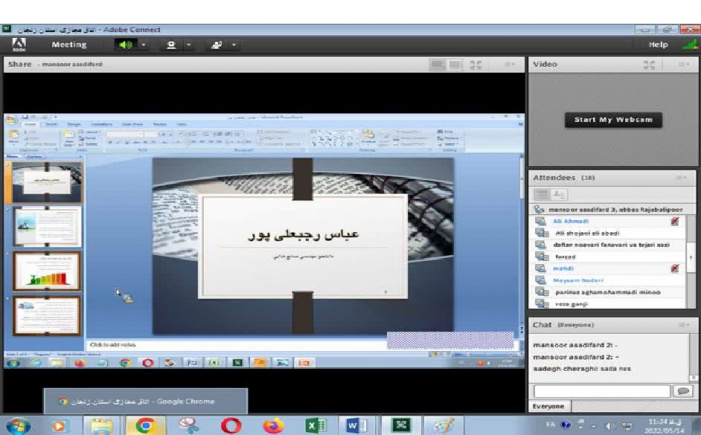This screenshot has width=701, height=435.
Task: Toggle the webcam icon in top bar
Action: (171, 45)
